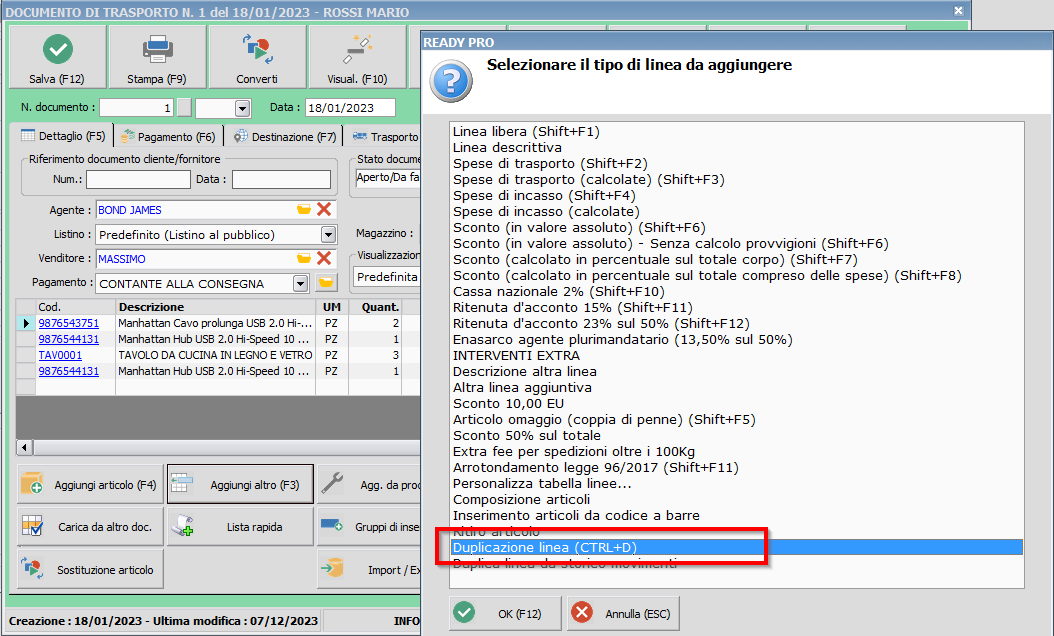This screenshot has height=636, width=1054.
Task: Click the Stampa (F9) printer icon
Action: pos(157,50)
